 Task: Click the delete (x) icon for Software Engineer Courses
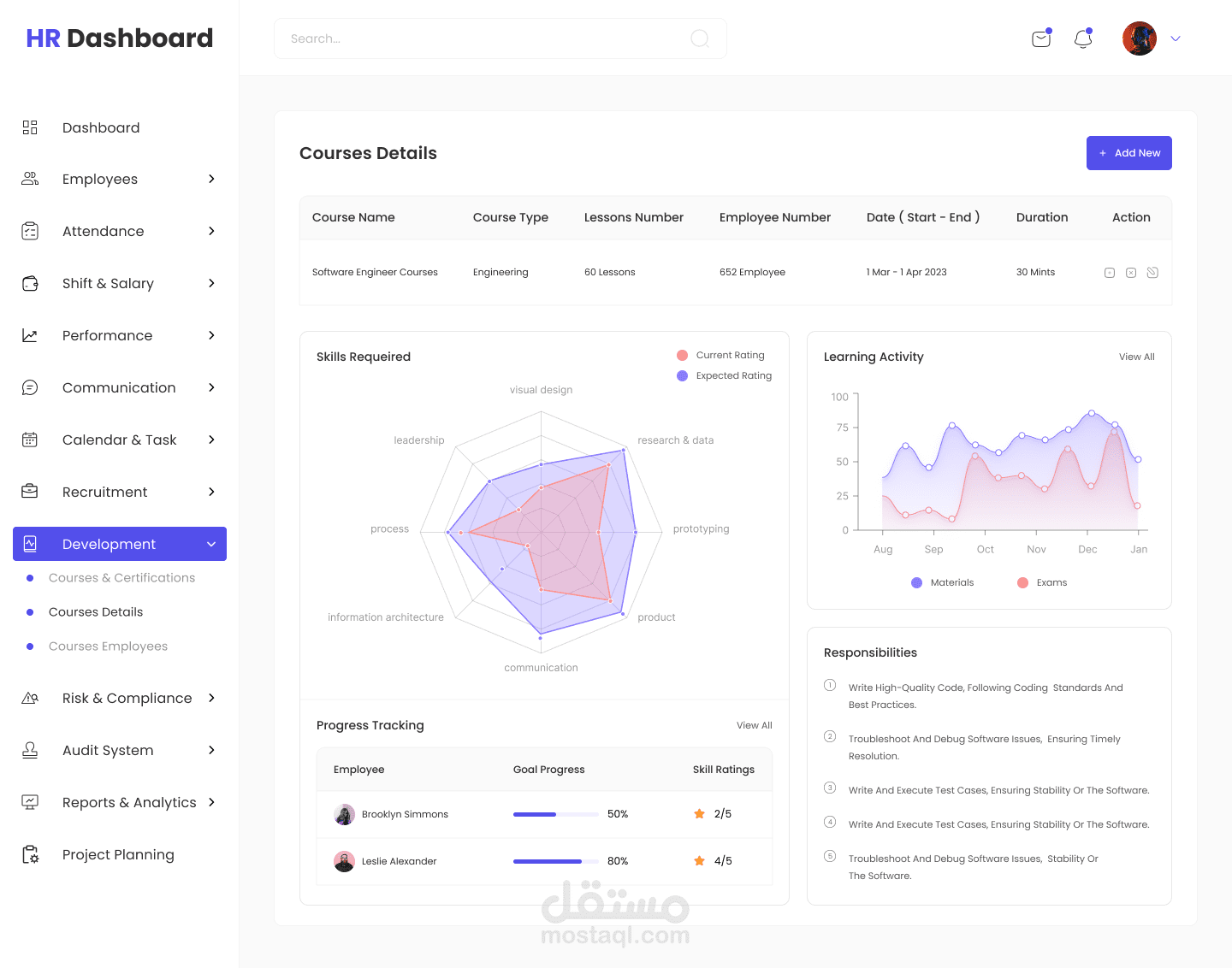(1131, 273)
